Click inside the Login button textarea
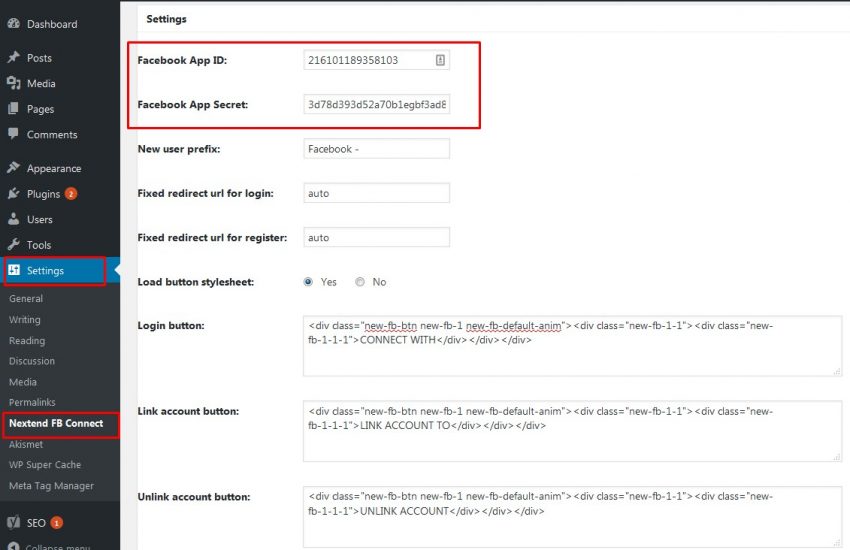Image resolution: width=850 pixels, height=550 pixels. (x=572, y=346)
